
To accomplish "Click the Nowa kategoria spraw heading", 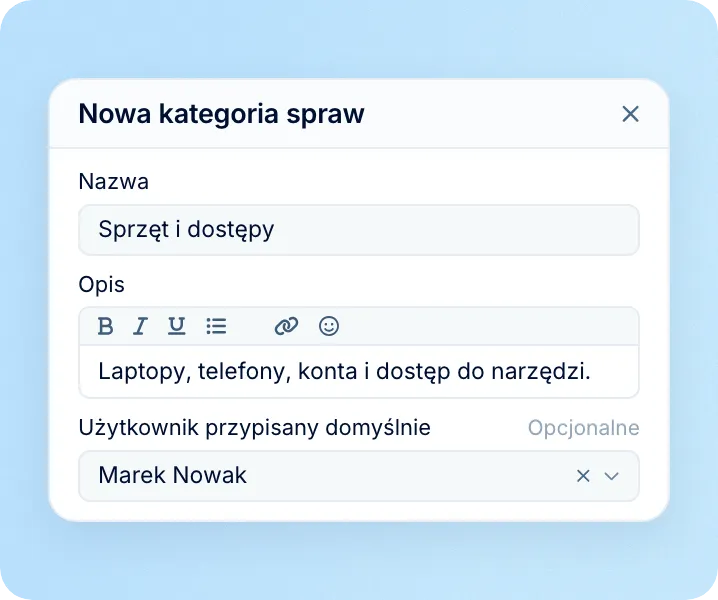I will tap(222, 114).
